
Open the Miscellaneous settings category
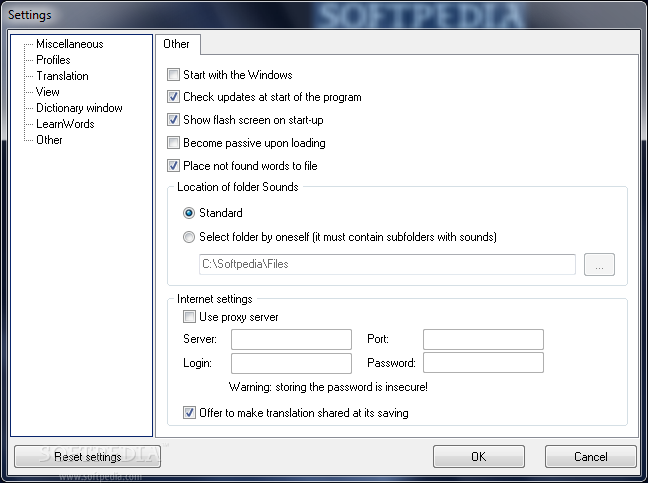point(69,44)
